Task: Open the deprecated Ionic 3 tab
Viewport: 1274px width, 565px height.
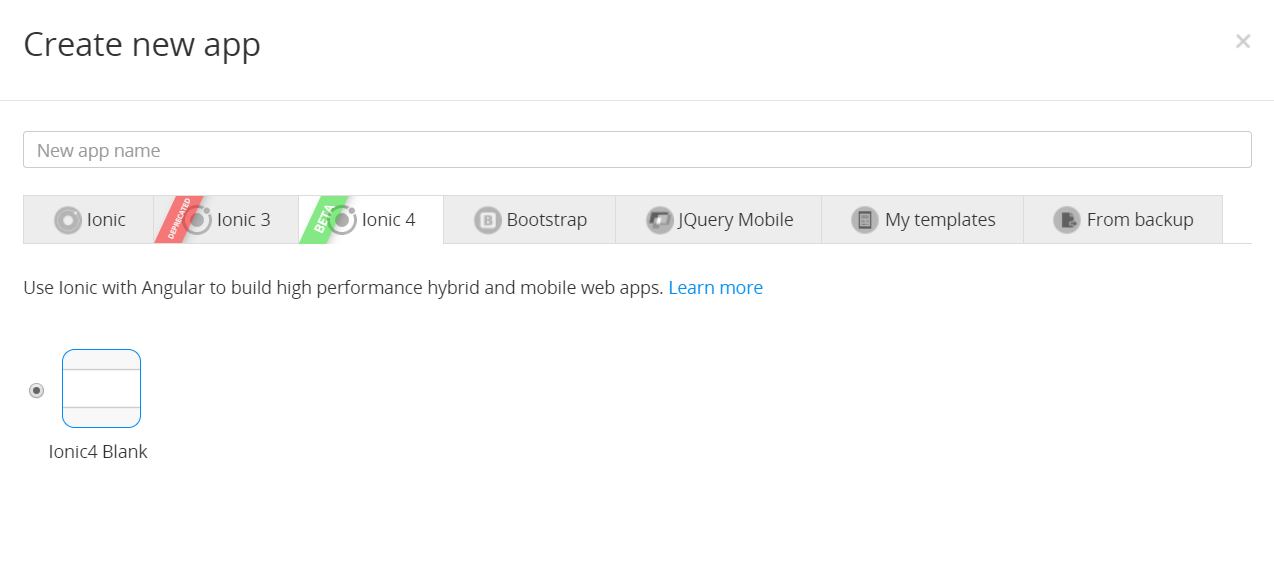Action: 226,220
